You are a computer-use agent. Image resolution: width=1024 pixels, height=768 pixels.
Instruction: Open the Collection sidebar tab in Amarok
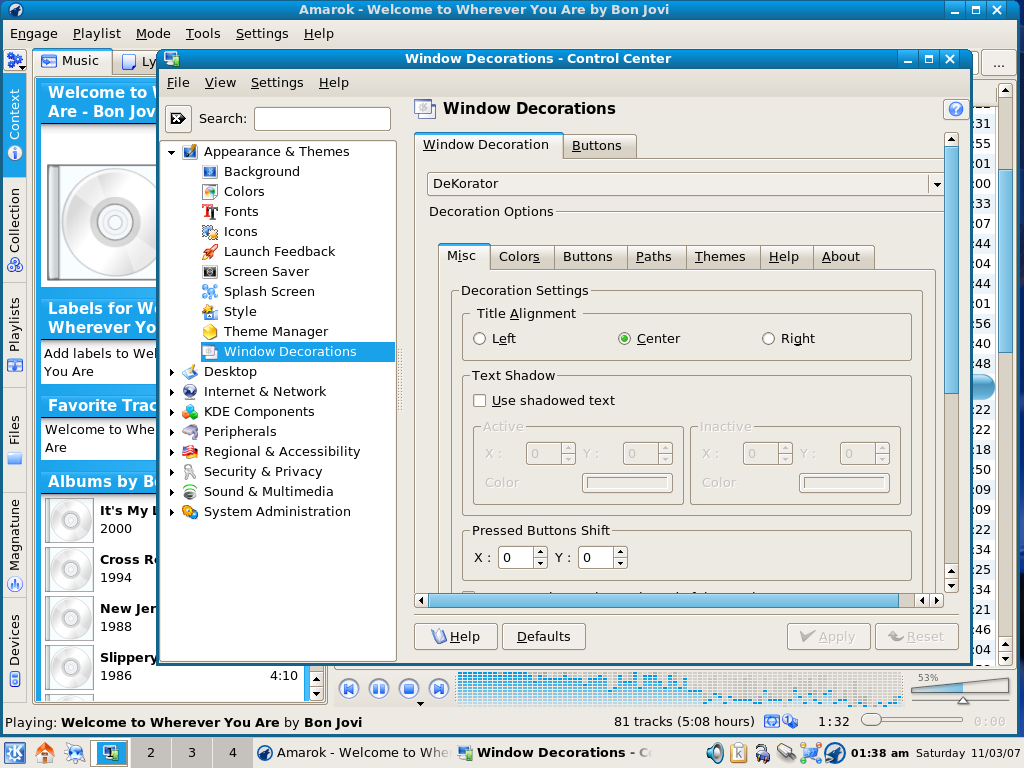14,230
